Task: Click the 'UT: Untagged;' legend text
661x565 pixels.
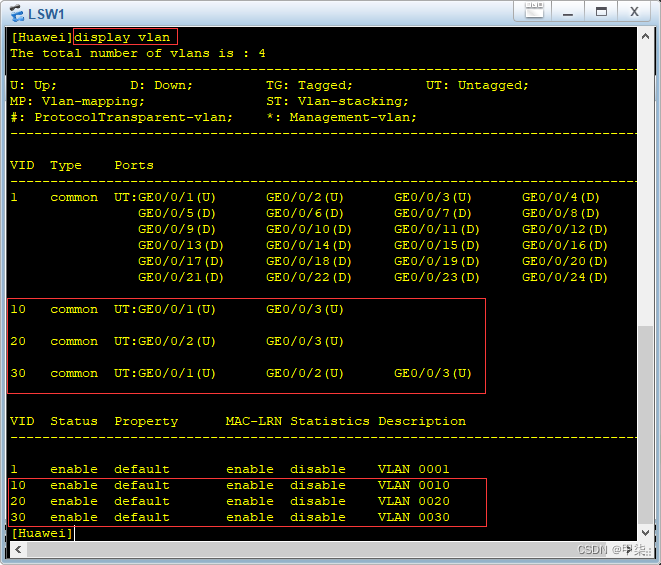Action: [477, 85]
